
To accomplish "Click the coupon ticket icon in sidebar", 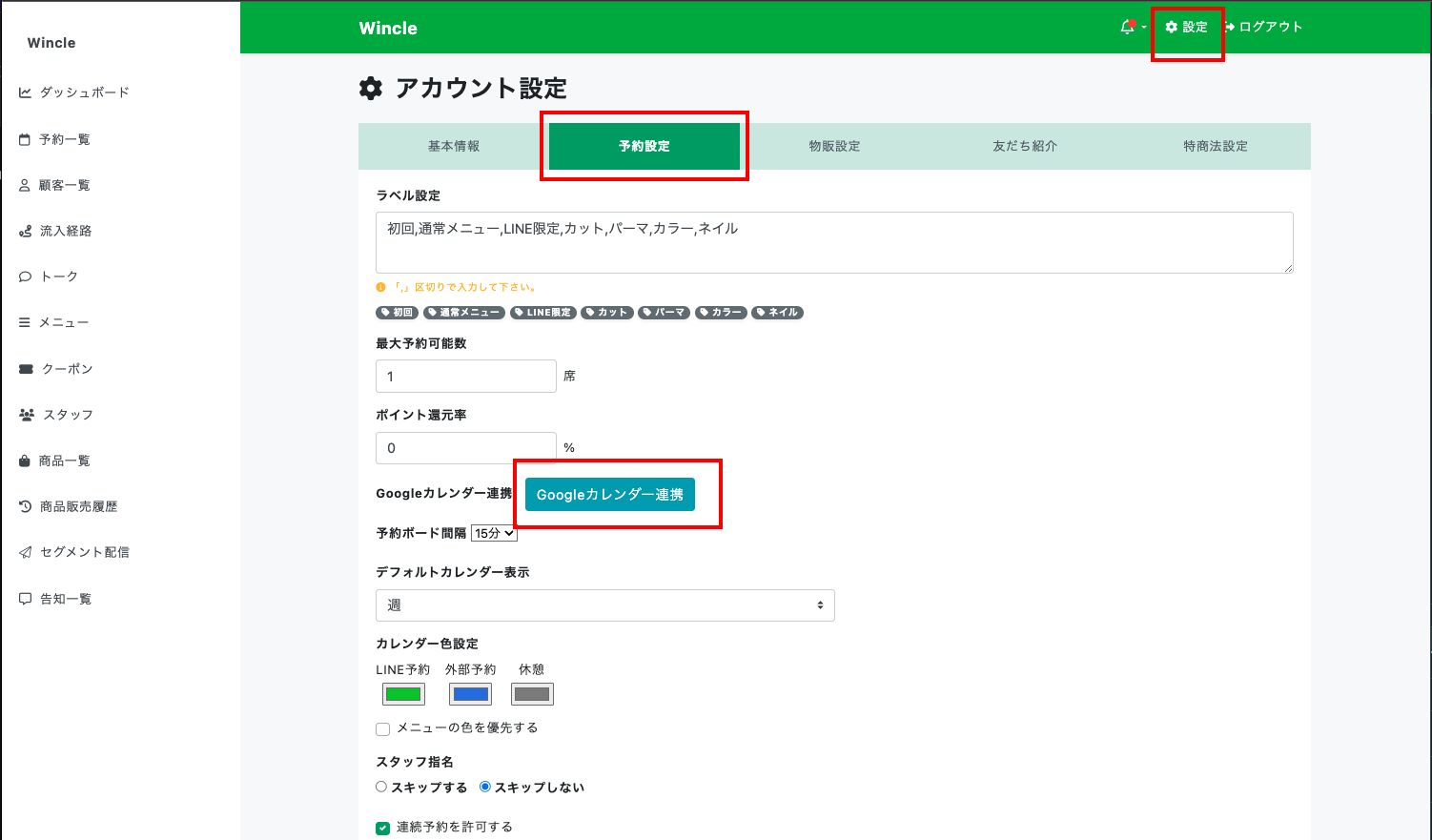I will click(26, 369).
